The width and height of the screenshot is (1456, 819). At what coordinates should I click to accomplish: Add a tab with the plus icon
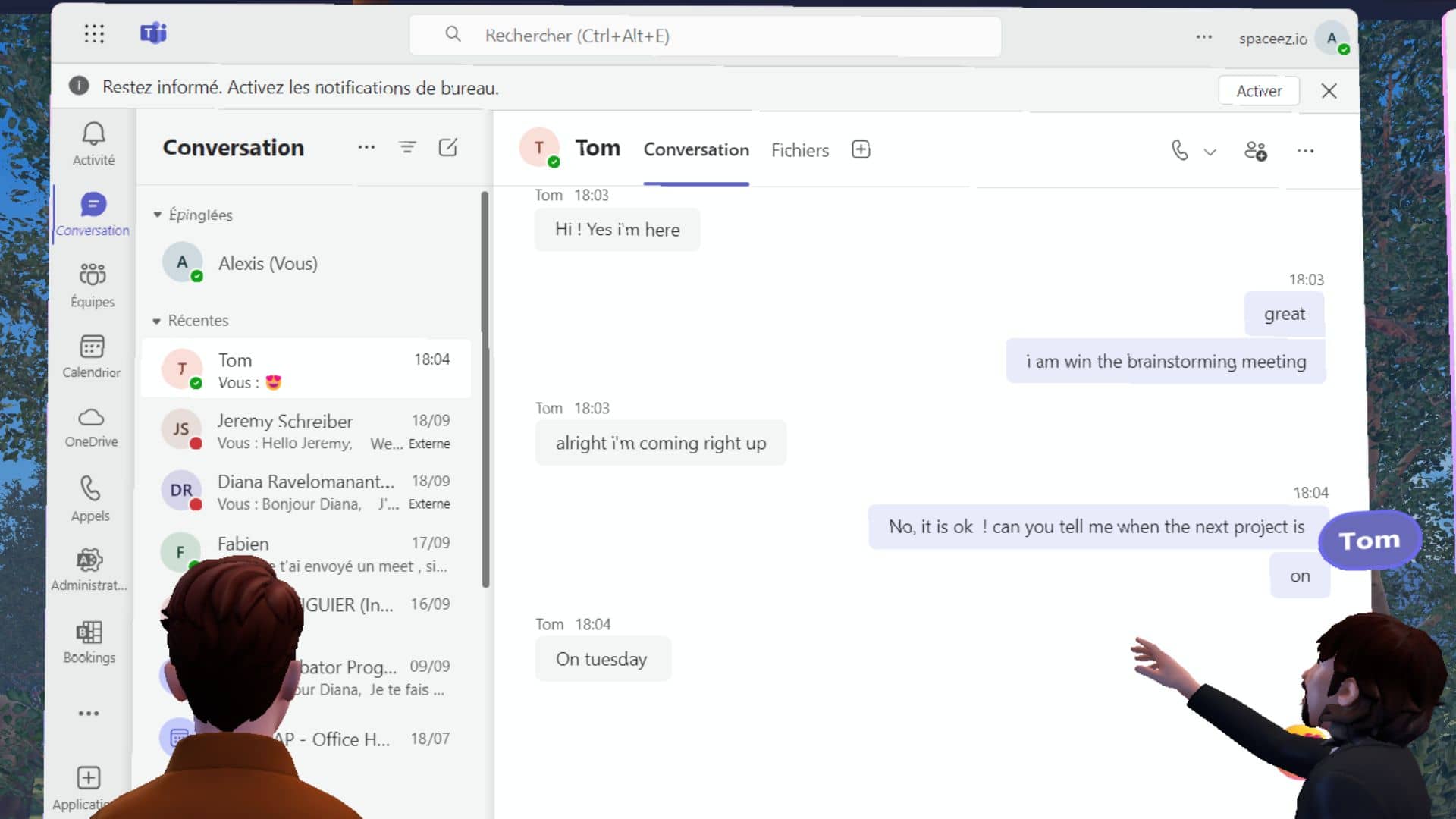point(861,149)
